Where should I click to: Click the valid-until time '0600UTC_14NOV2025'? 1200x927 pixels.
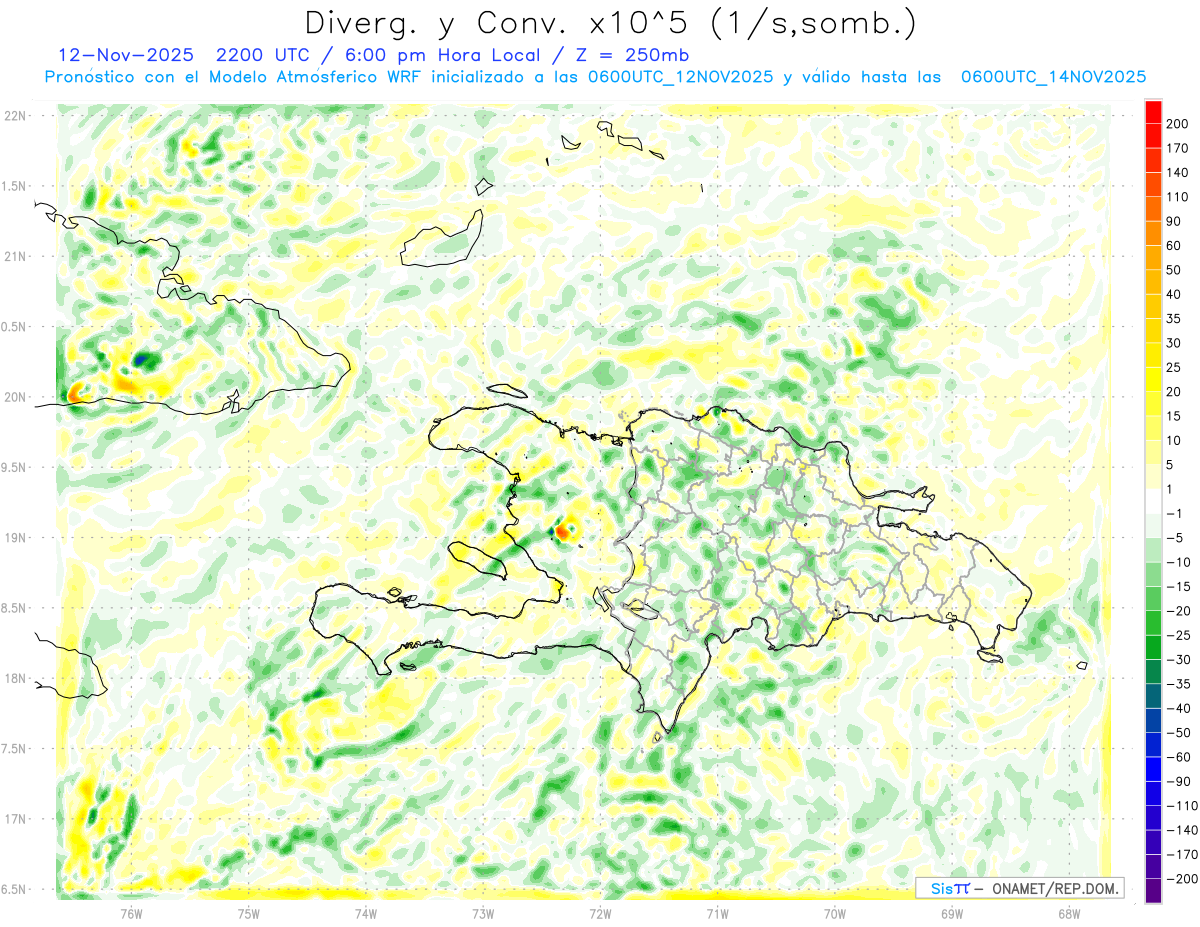point(1053,76)
